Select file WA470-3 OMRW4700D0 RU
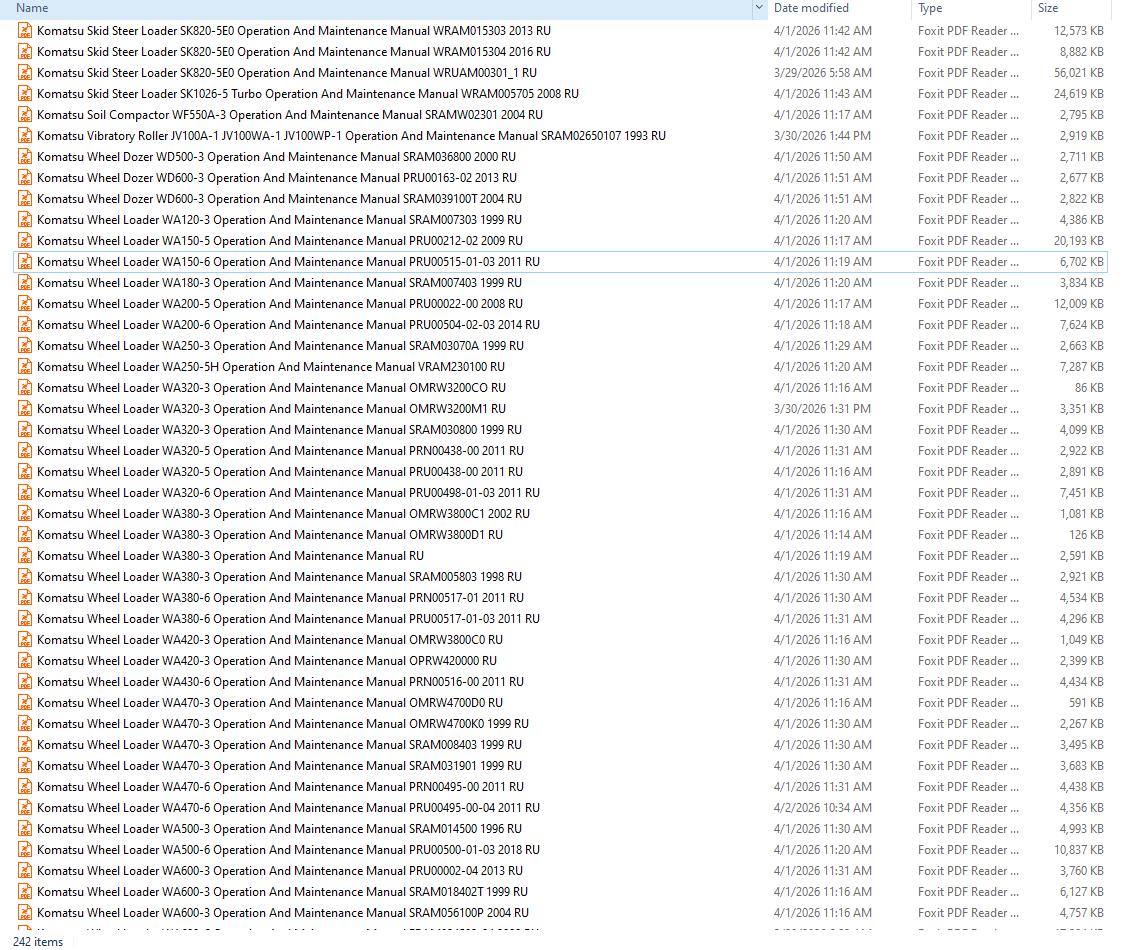Image resolution: width=1126 pixels, height=950 pixels. click(x=270, y=703)
